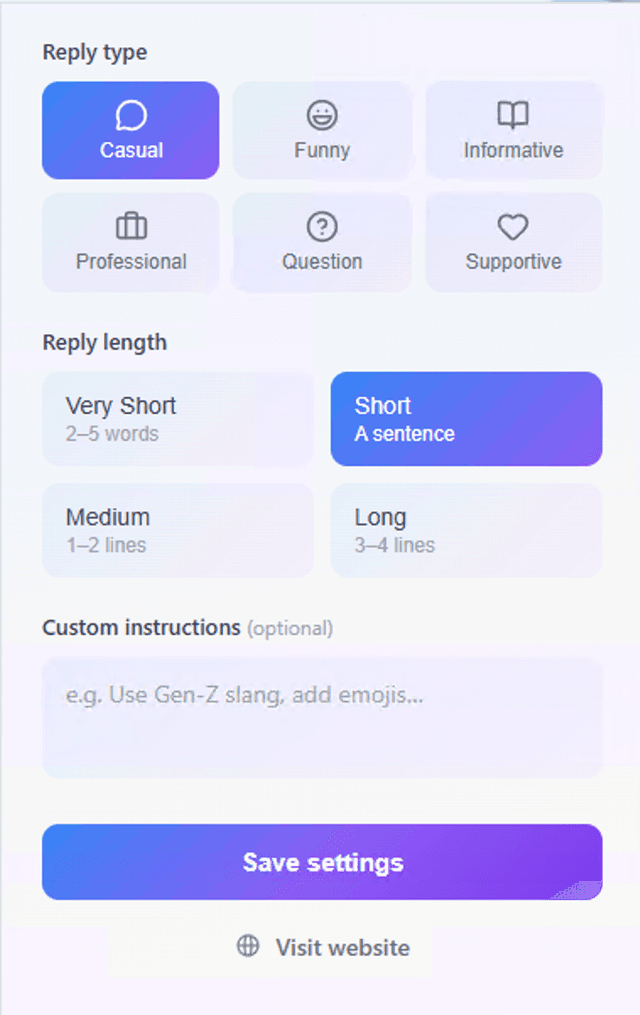Select the Medium 1–2 lines length

tap(177, 529)
